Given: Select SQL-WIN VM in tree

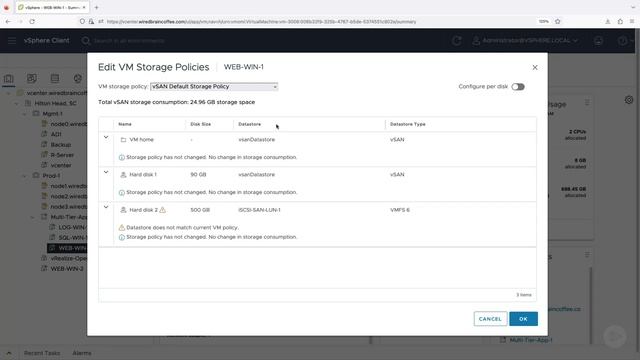Looking at the screenshot, I should tap(72, 238).
